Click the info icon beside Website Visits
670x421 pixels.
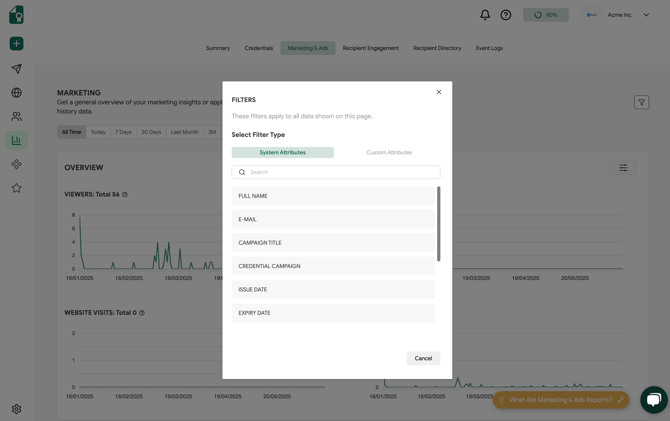coord(142,313)
